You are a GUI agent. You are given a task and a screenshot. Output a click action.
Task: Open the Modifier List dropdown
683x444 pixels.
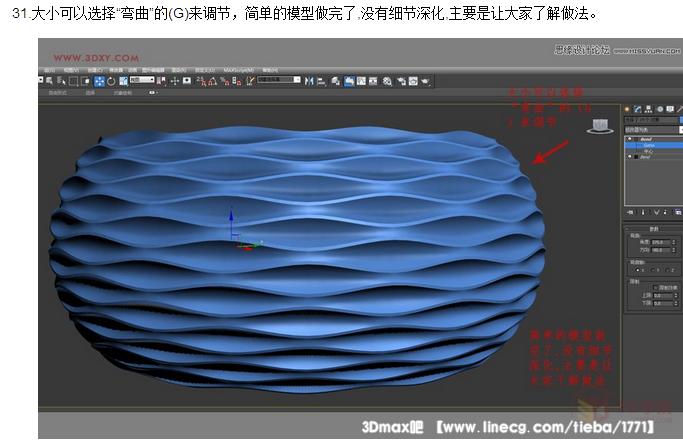point(653,129)
